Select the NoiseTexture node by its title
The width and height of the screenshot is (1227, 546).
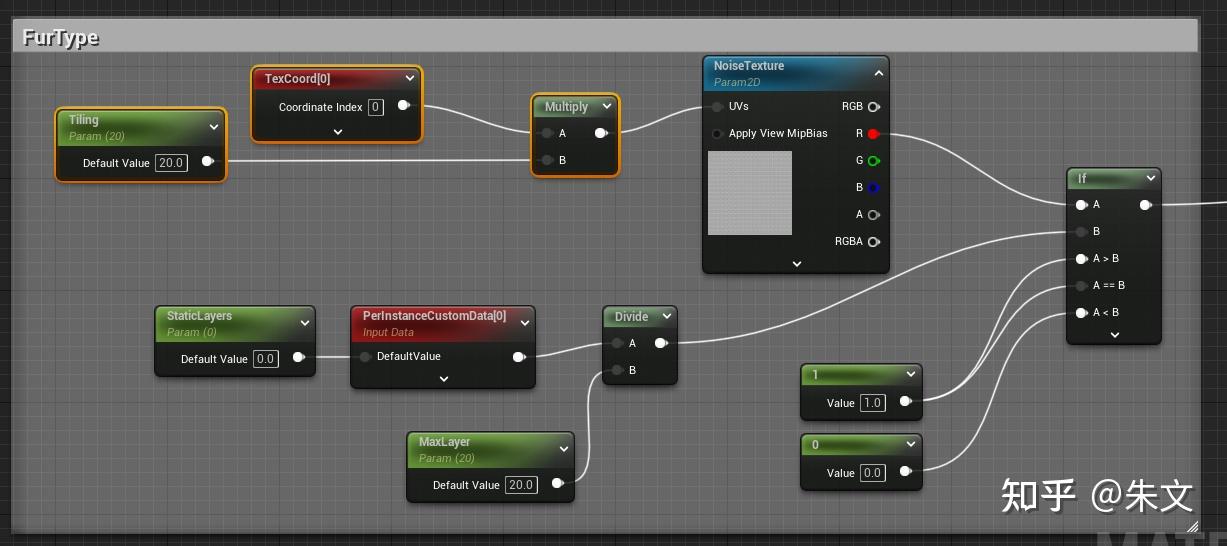point(749,66)
